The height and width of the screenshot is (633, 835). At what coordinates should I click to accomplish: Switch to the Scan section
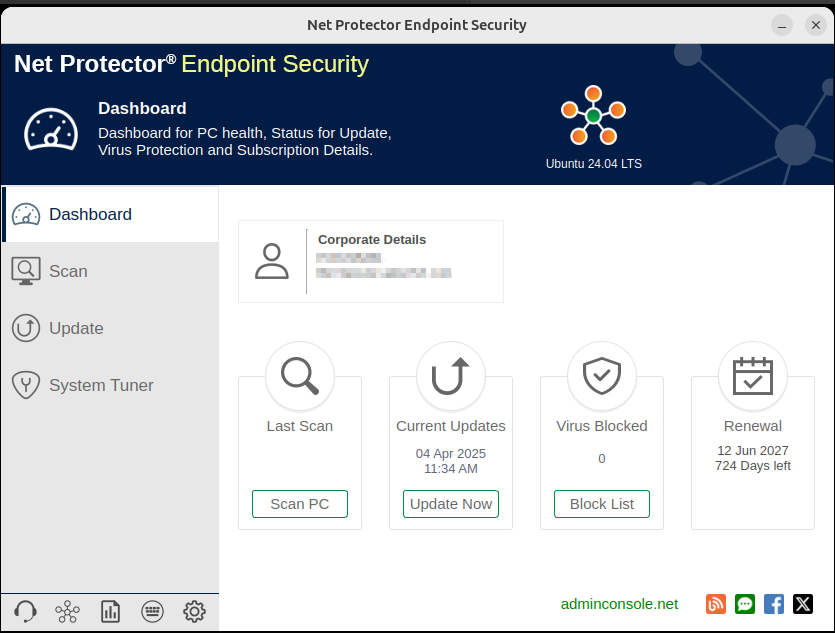(68, 271)
